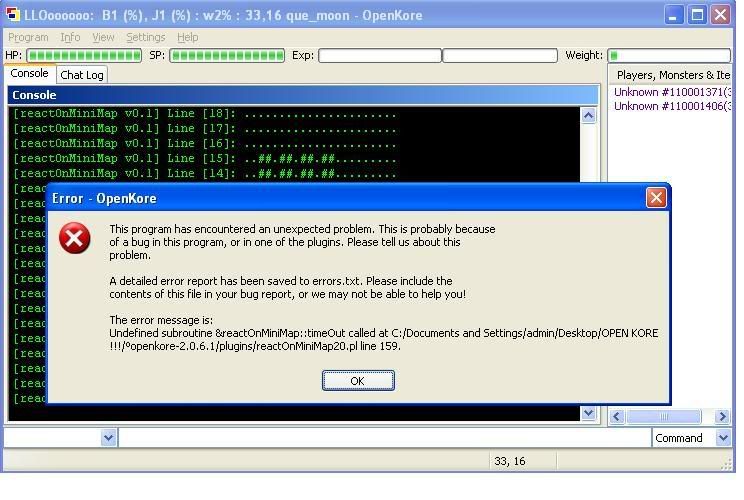Click the players panel horizontal scrollbar thumb
744x500 pixels.
(664, 417)
